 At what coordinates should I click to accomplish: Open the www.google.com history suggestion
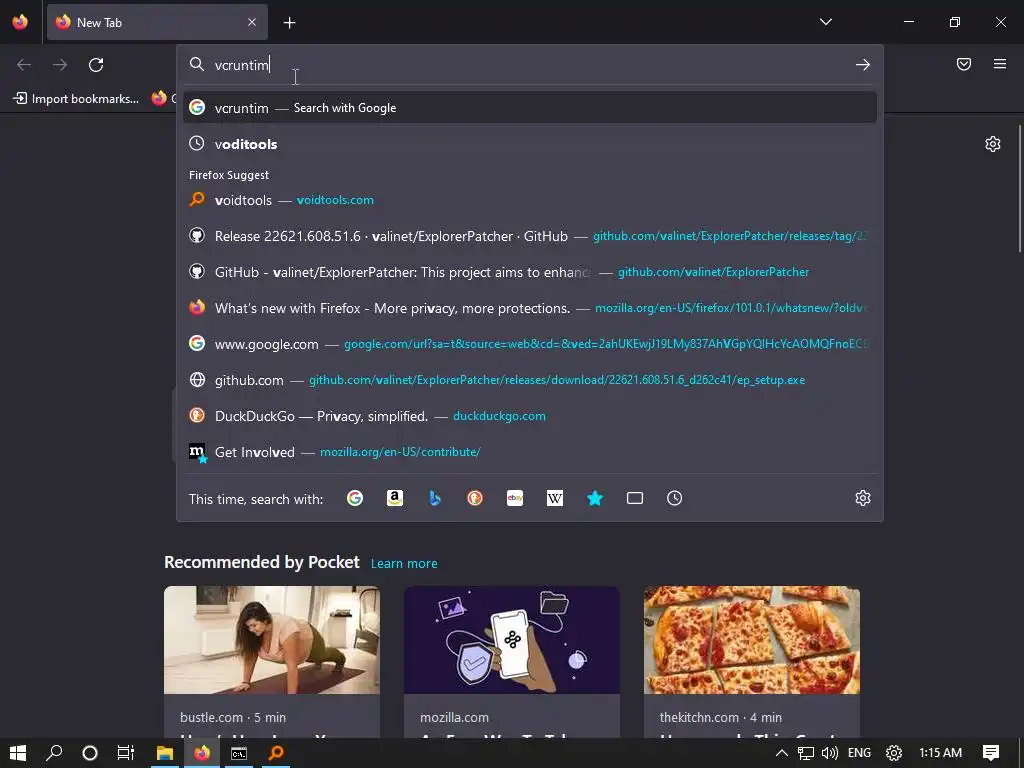tap(530, 344)
